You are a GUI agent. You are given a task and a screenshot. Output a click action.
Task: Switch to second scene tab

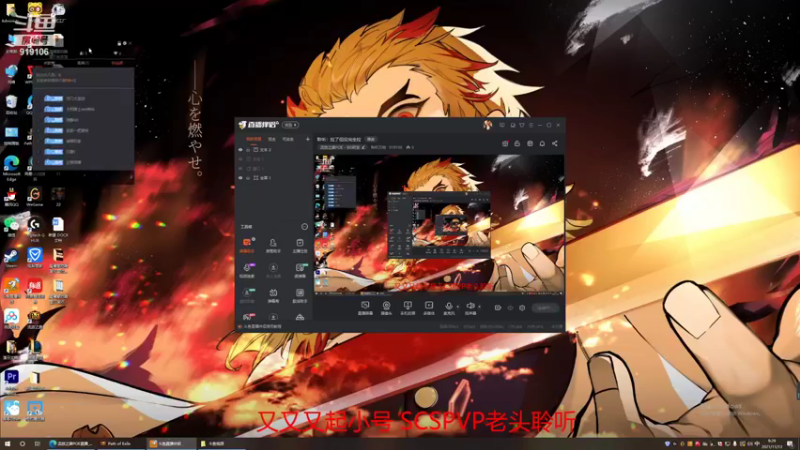[x=272, y=139]
